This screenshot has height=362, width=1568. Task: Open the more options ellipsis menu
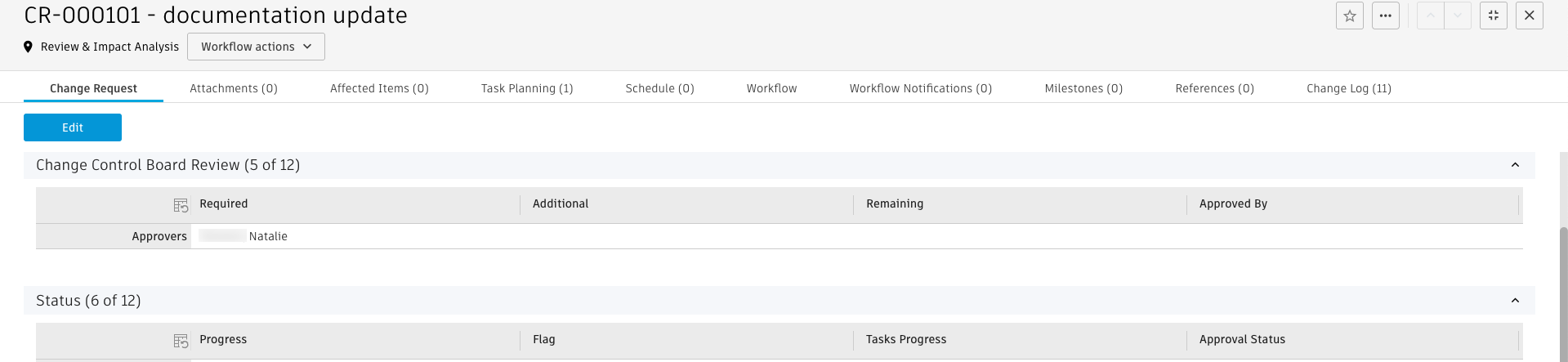point(1386,16)
